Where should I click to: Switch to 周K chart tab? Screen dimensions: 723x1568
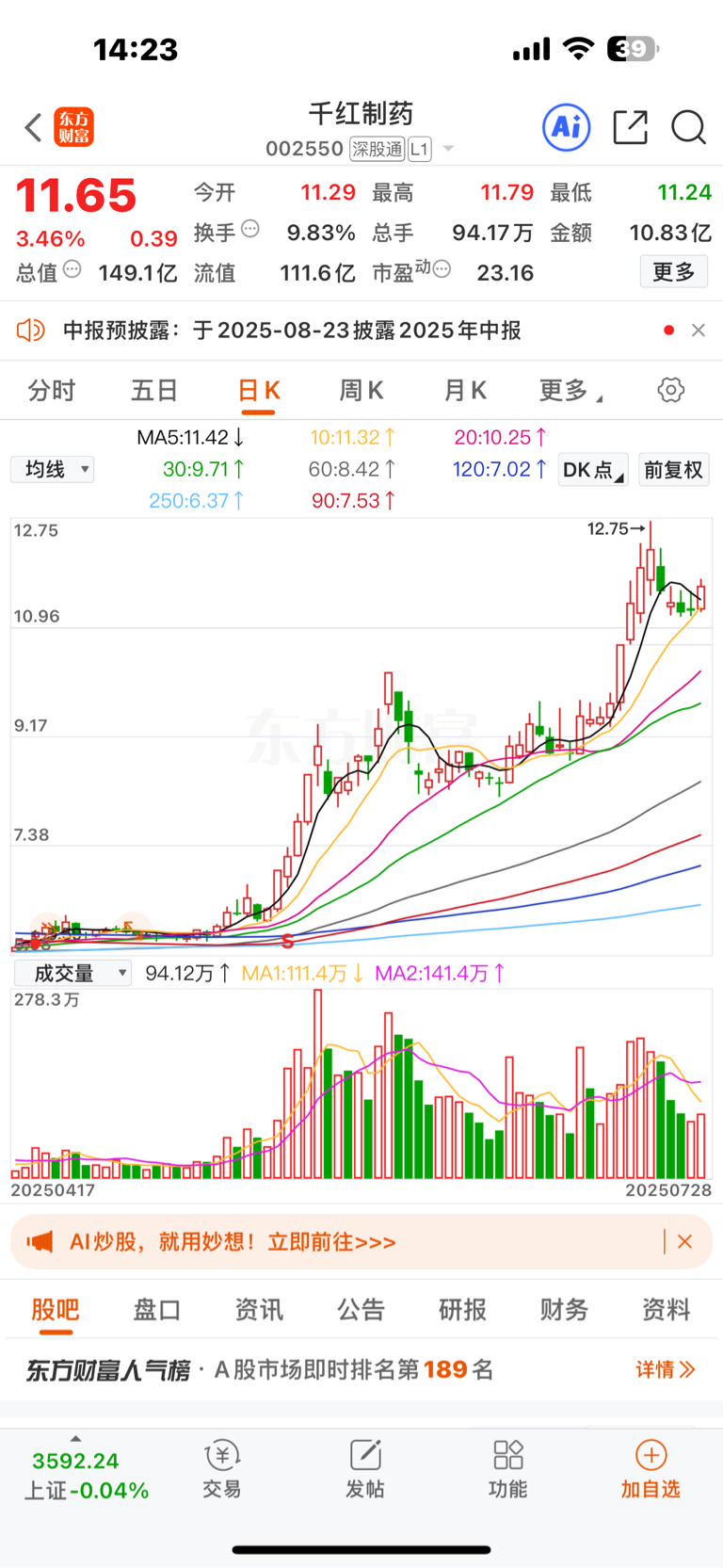pos(361,390)
